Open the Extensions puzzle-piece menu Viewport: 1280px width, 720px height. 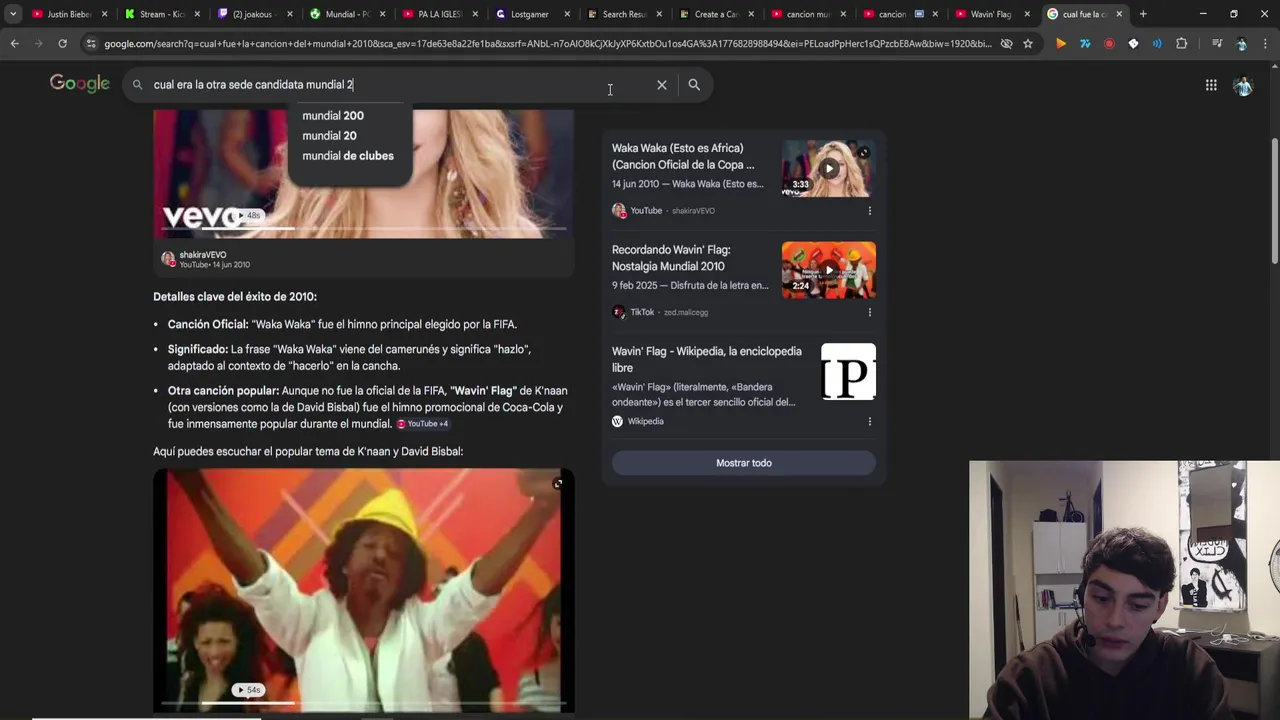coord(1182,44)
